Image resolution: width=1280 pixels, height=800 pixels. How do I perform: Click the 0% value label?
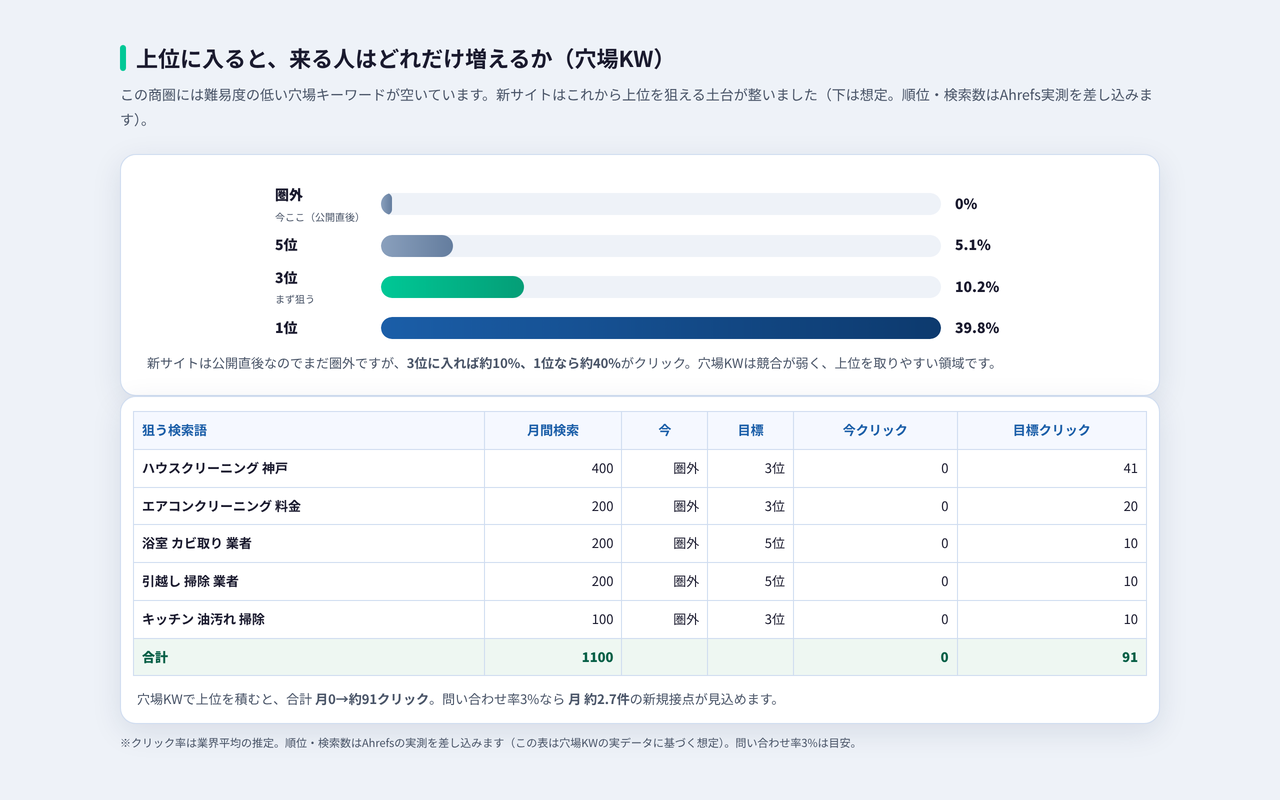966,204
